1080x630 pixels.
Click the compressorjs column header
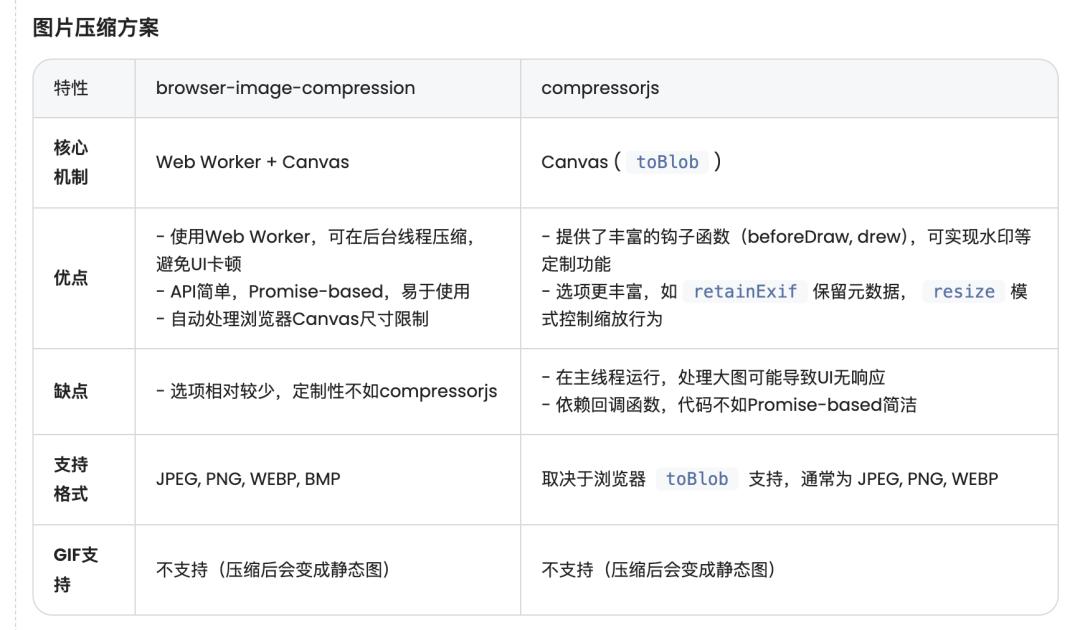pyautogui.click(x=600, y=88)
